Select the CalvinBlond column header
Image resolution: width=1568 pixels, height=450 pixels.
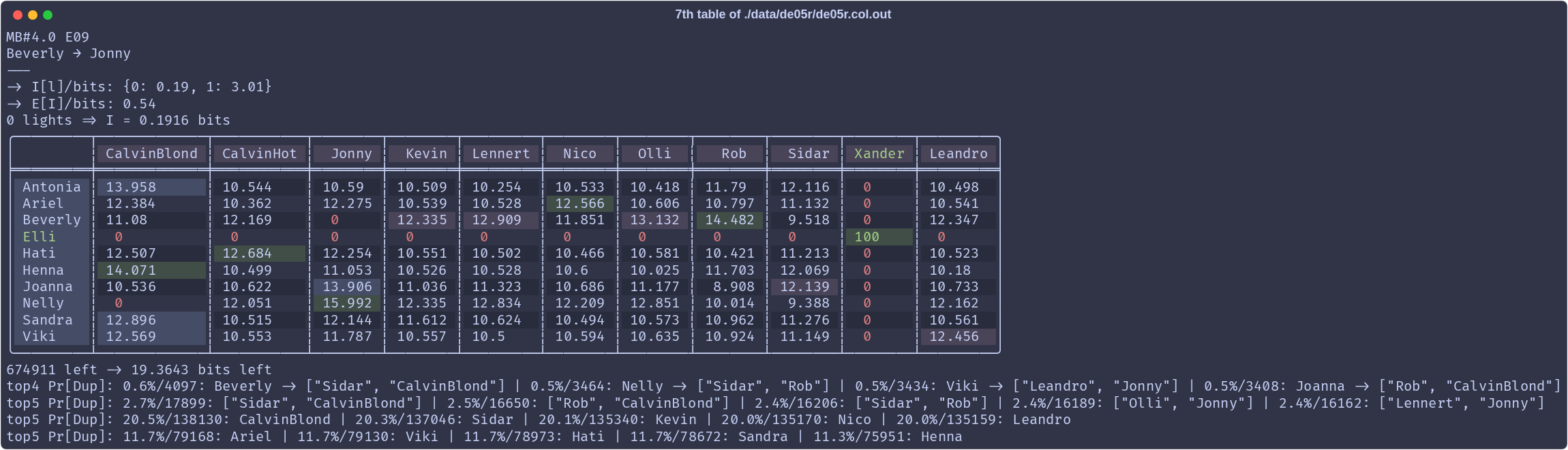tap(151, 154)
